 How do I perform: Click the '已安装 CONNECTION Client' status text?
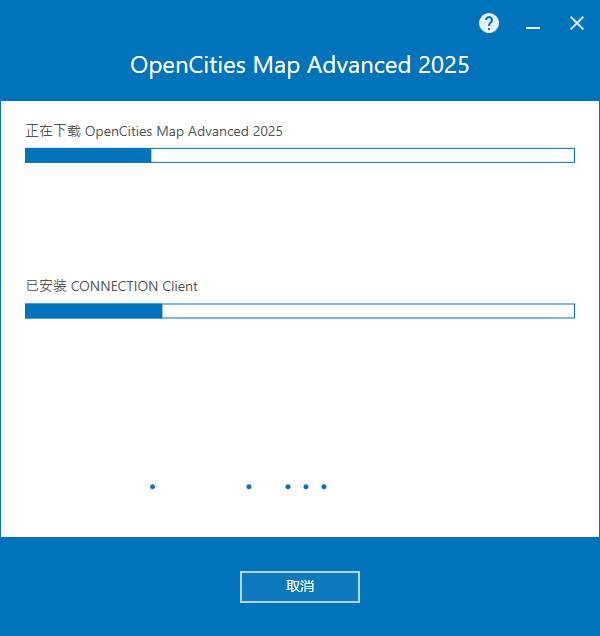[112, 286]
